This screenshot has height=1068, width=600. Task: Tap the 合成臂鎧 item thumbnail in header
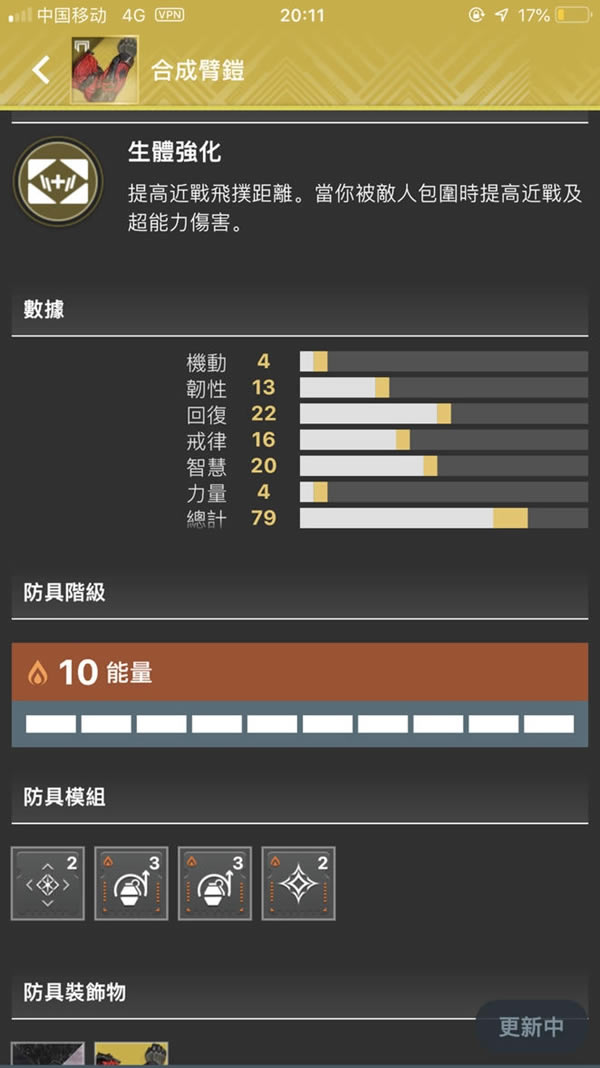tap(104, 69)
